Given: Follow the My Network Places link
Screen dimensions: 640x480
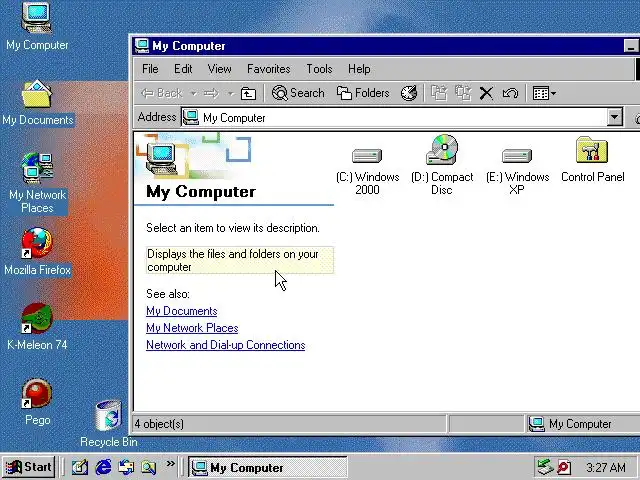Looking at the screenshot, I should 192,328.
